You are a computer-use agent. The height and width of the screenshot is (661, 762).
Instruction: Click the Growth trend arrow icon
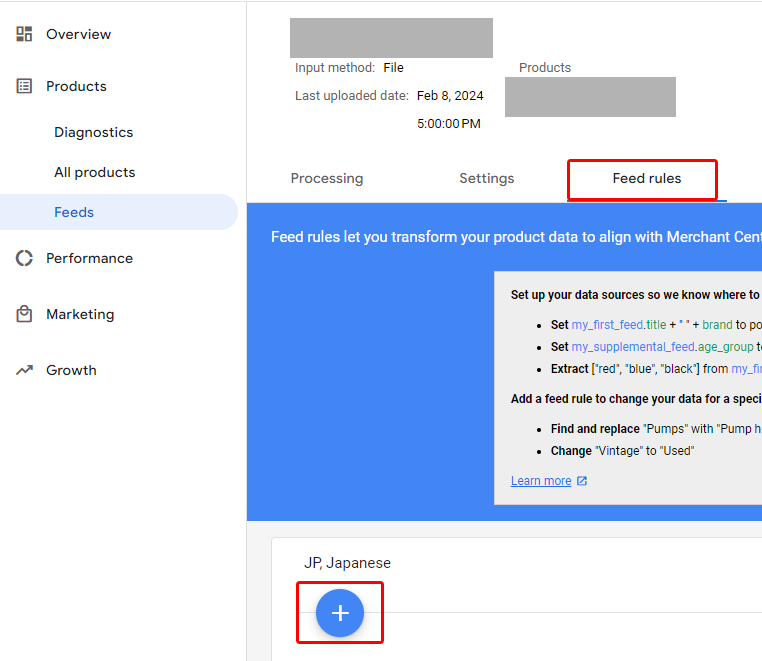pos(24,370)
